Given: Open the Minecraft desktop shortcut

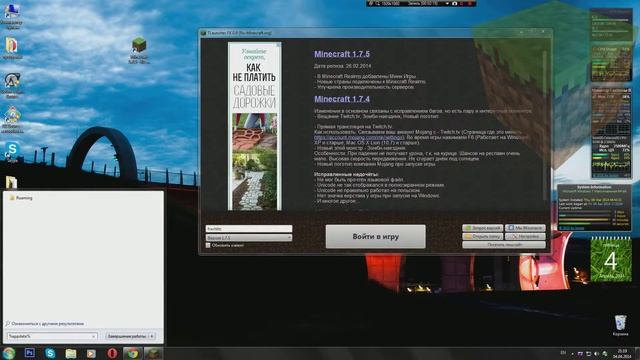Looking at the screenshot, I should click(x=139, y=50).
